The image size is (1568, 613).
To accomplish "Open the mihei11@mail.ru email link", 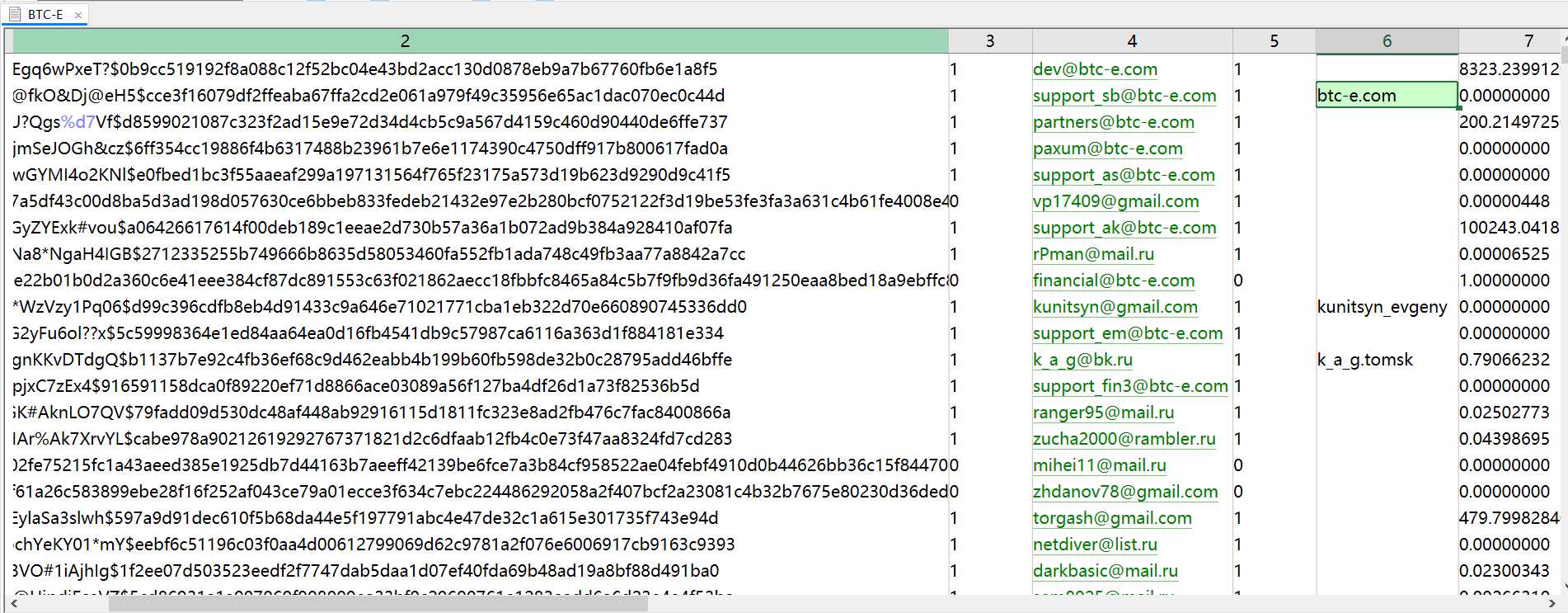I will pyautogui.click(x=1100, y=465).
